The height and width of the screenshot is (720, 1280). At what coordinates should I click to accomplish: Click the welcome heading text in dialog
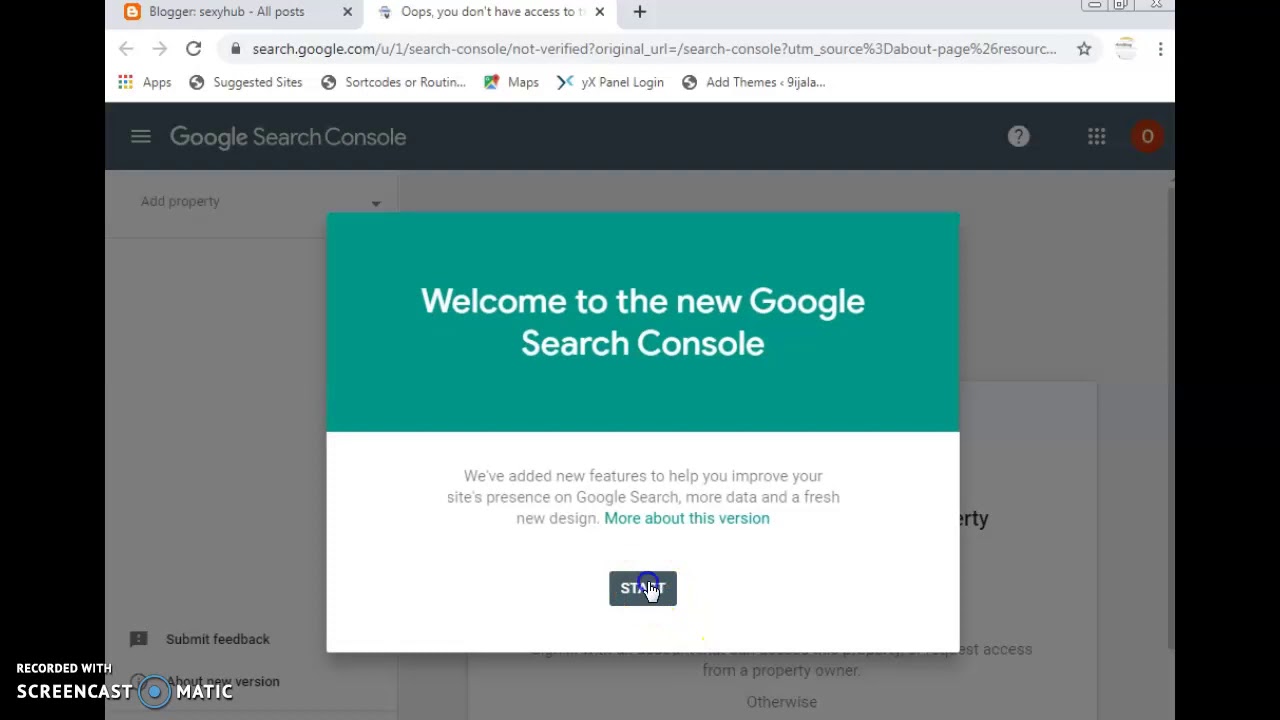tap(643, 322)
